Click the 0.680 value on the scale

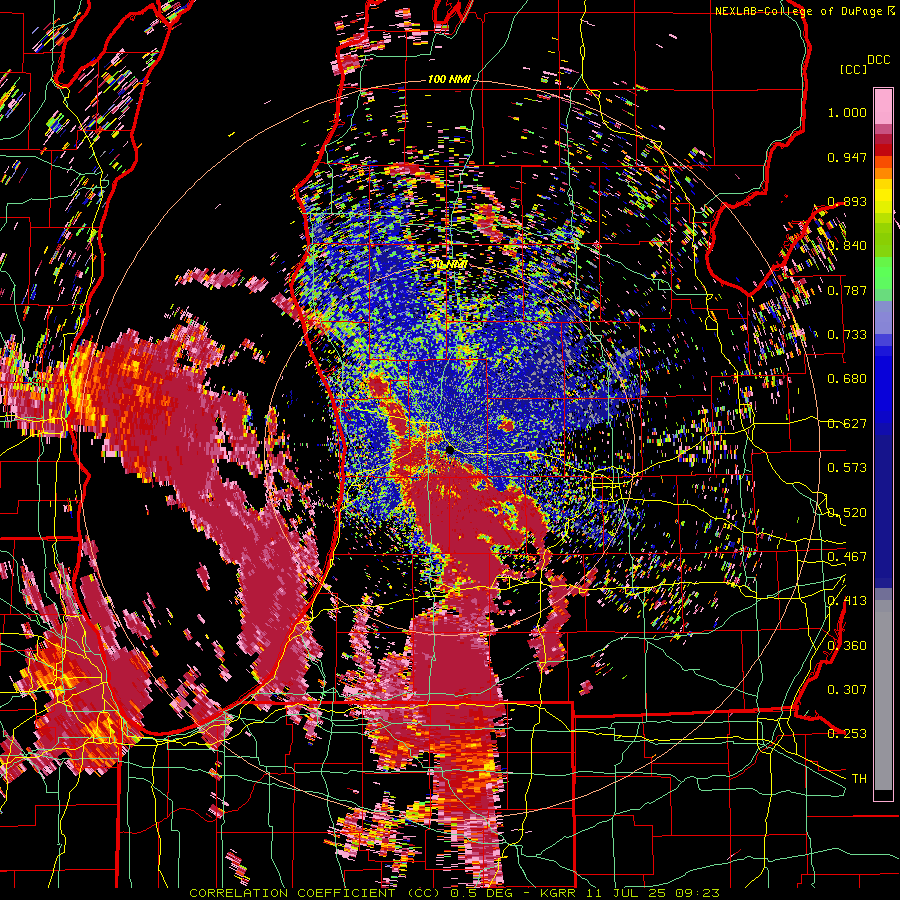847,379
